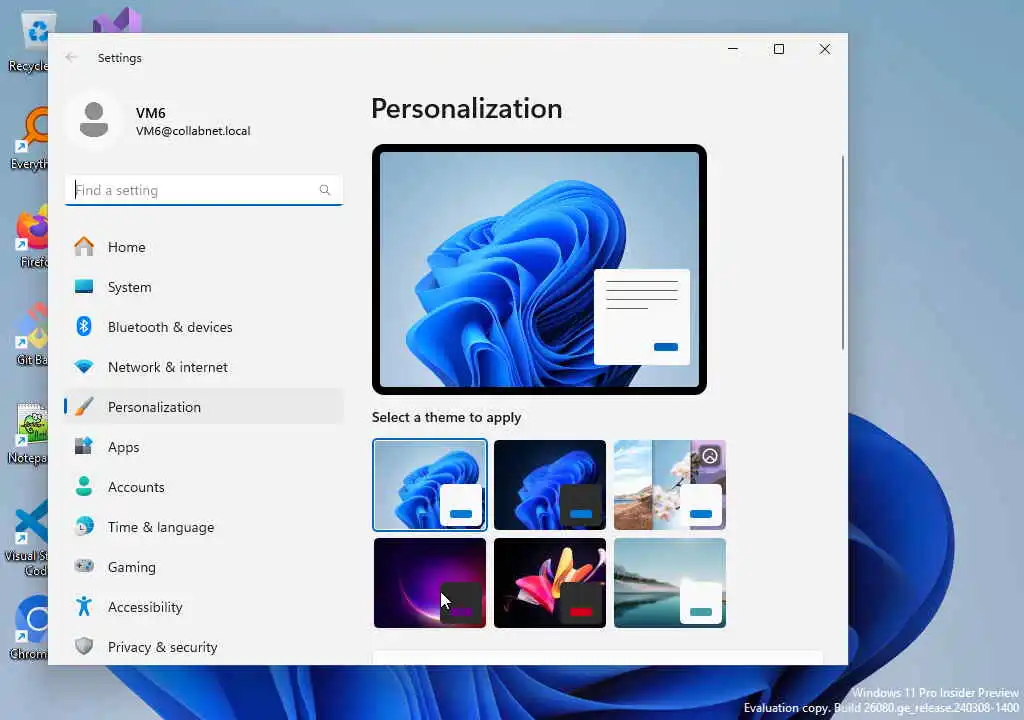This screenshot has height=720, width=1024.
Task: Open Privacy & security settings
Action: pos(204,647)
